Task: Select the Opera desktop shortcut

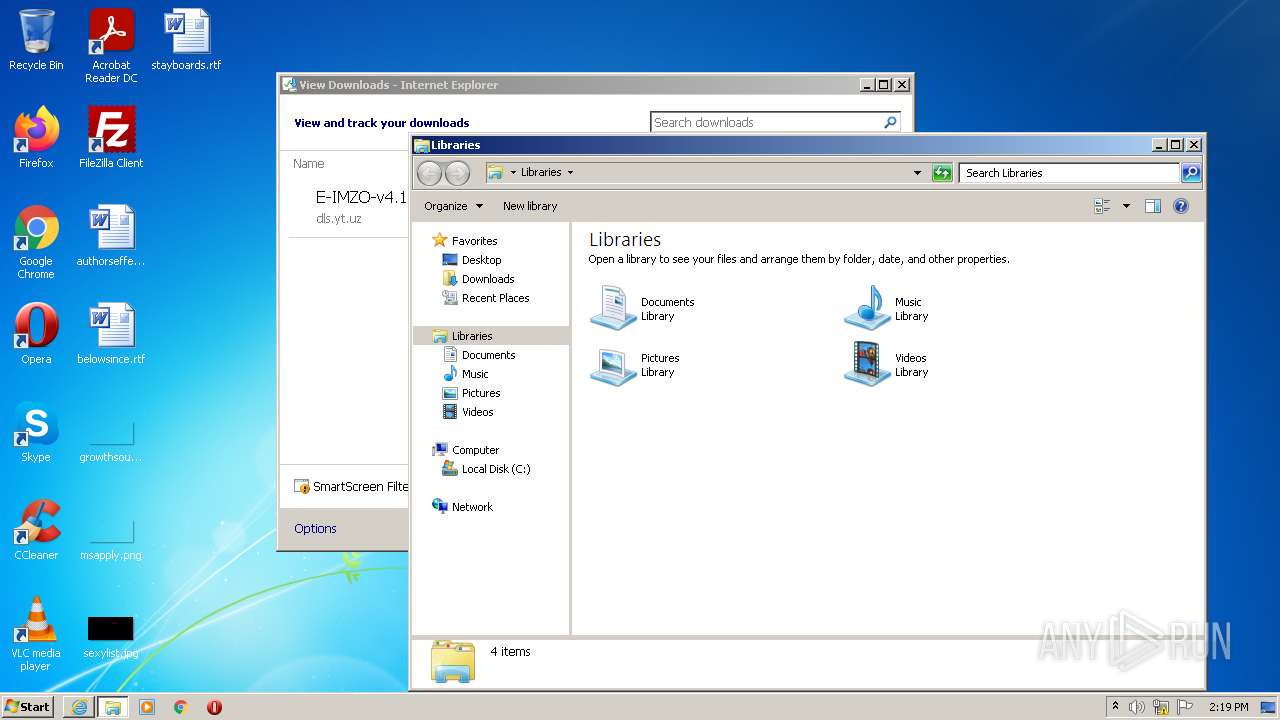Action: (x=36, y=334)
